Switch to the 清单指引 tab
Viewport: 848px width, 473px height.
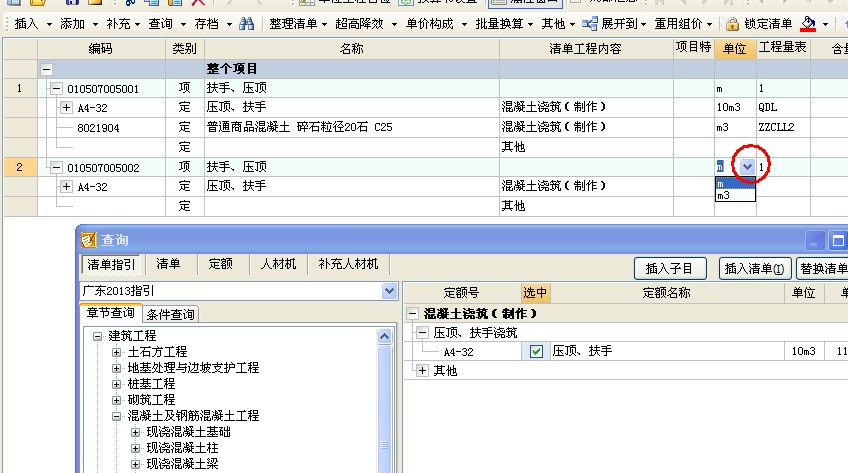coord(111,264)
